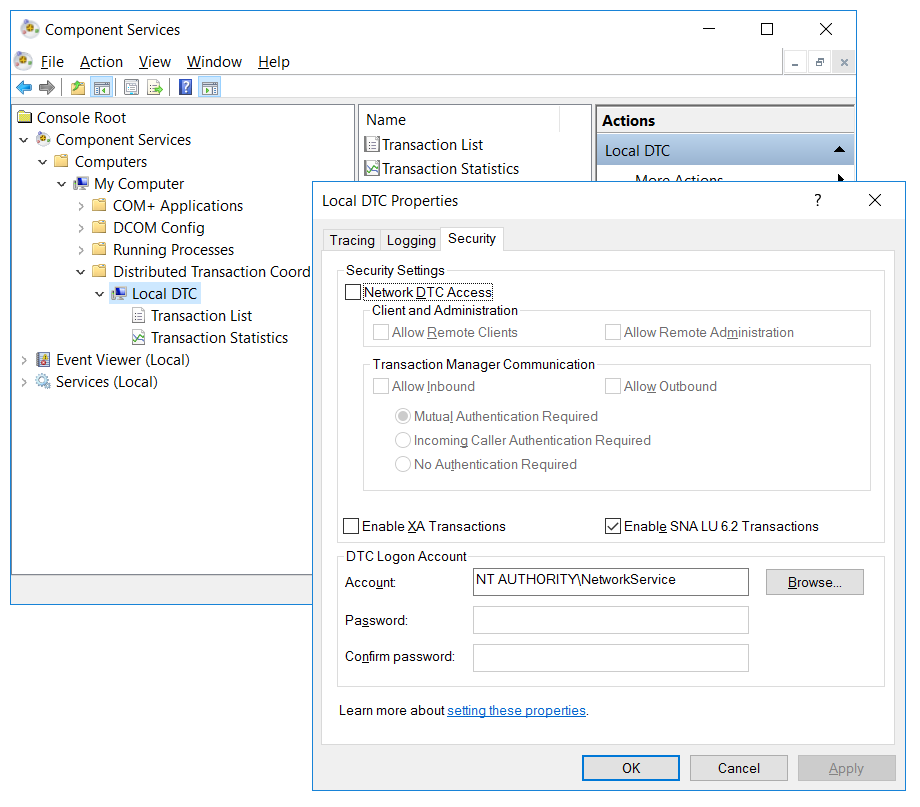This screenshot has width=920, height=807.
Task: Click Transaction Statistics icon in Name pane
Action: click(372, 168)
